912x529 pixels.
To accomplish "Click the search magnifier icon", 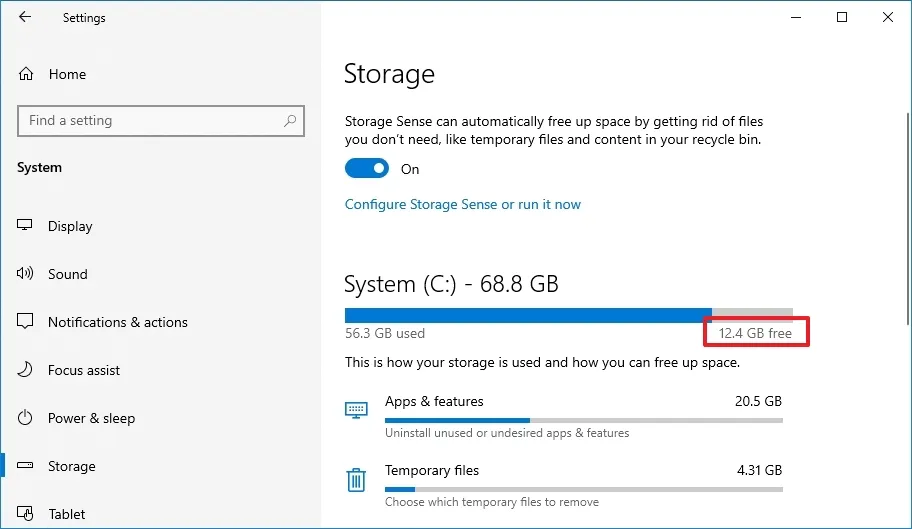I will pyautogui.click(x=290, y=120).
